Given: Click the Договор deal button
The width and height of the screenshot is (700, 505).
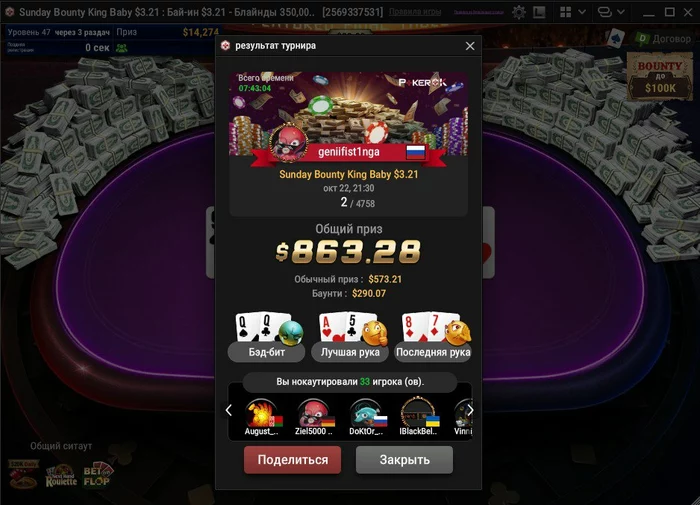Looking at the screenshot, I should point(663,39).
